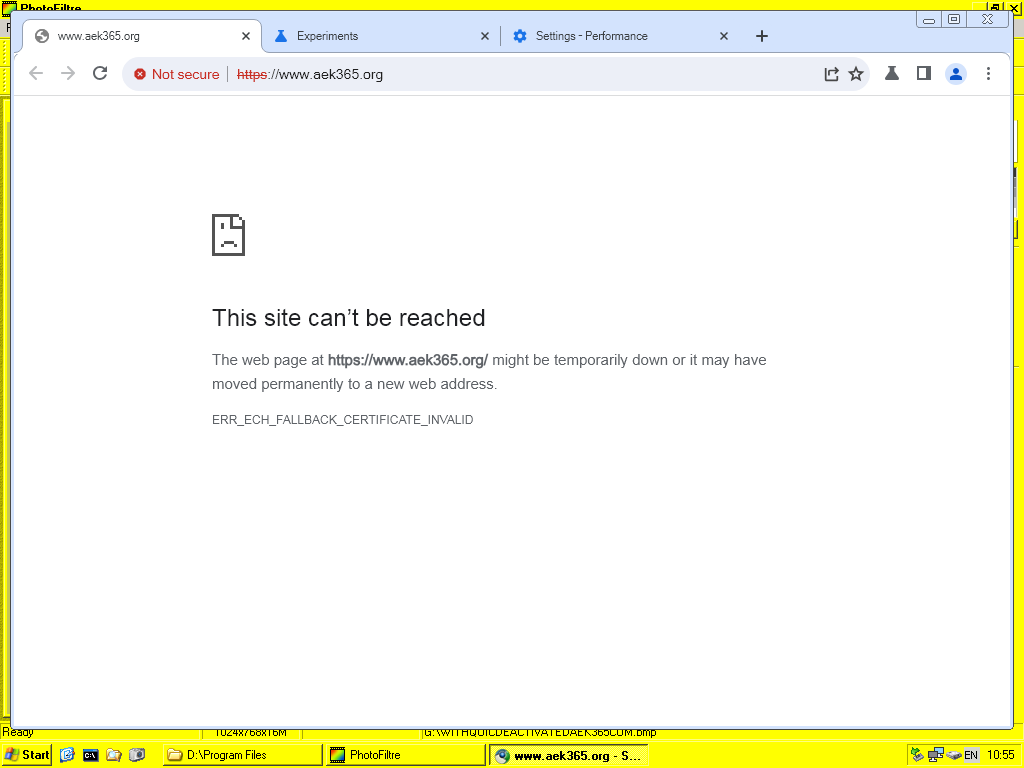Click the Not secure warning indicator
The width and height of the screenshot is (1024, 768).
177,74
